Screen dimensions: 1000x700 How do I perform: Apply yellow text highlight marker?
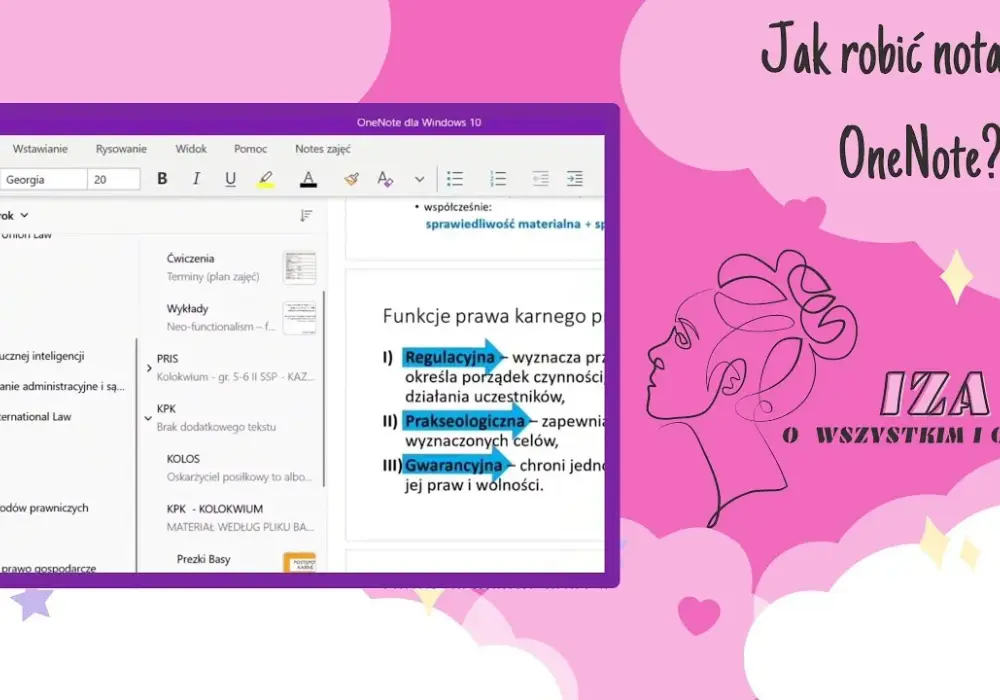pos(266,179)
